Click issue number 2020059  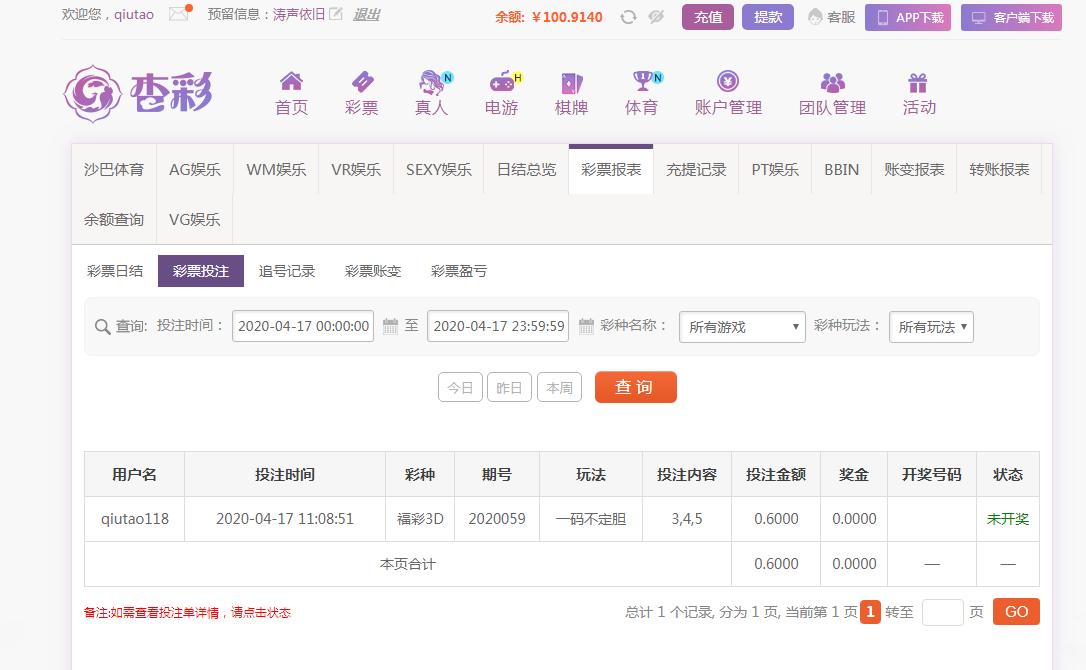tap(497, 519)
